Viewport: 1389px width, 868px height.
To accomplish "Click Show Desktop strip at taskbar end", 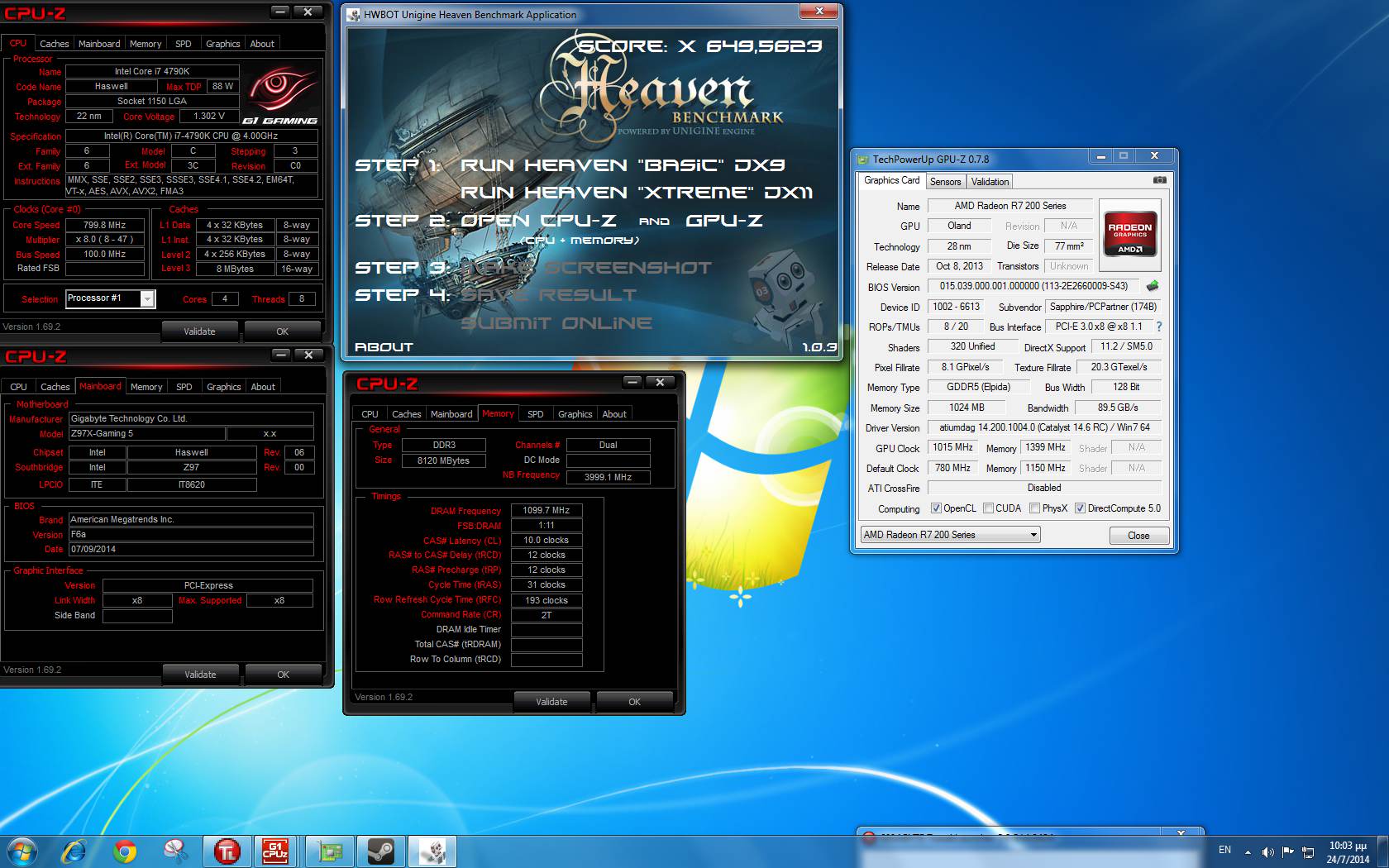I will click(1383, 851).
